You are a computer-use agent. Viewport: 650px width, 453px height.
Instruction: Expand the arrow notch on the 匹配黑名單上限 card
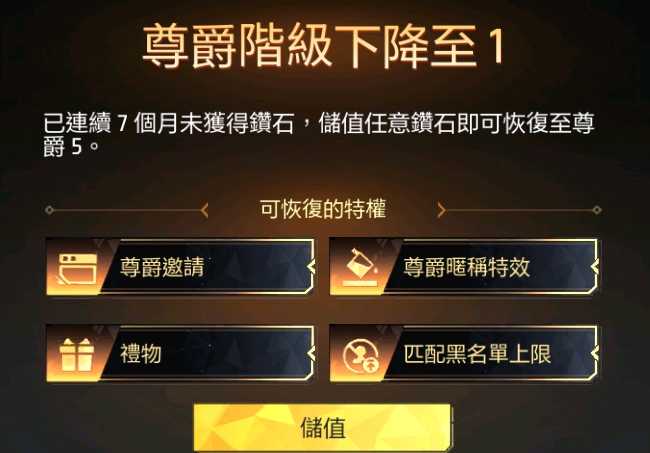tap(594, 354)
